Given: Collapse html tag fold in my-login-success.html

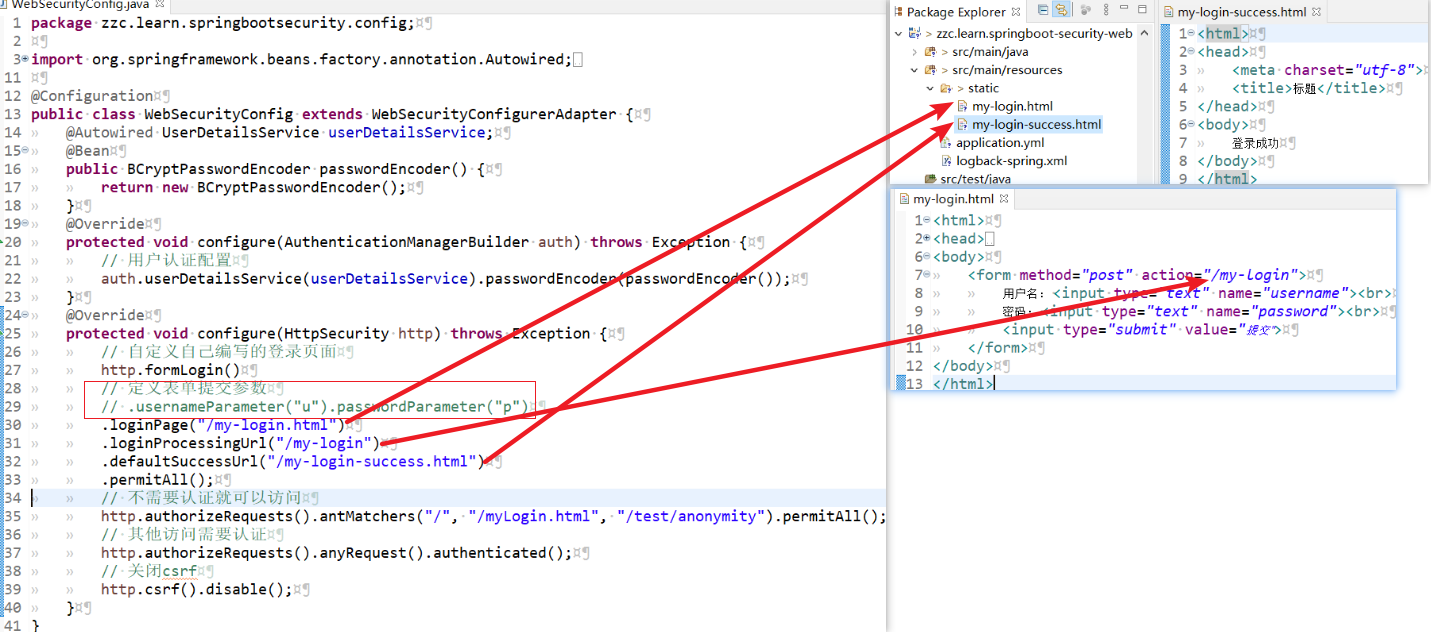Looking at the screenshot, I should [x=1191, y=33].
